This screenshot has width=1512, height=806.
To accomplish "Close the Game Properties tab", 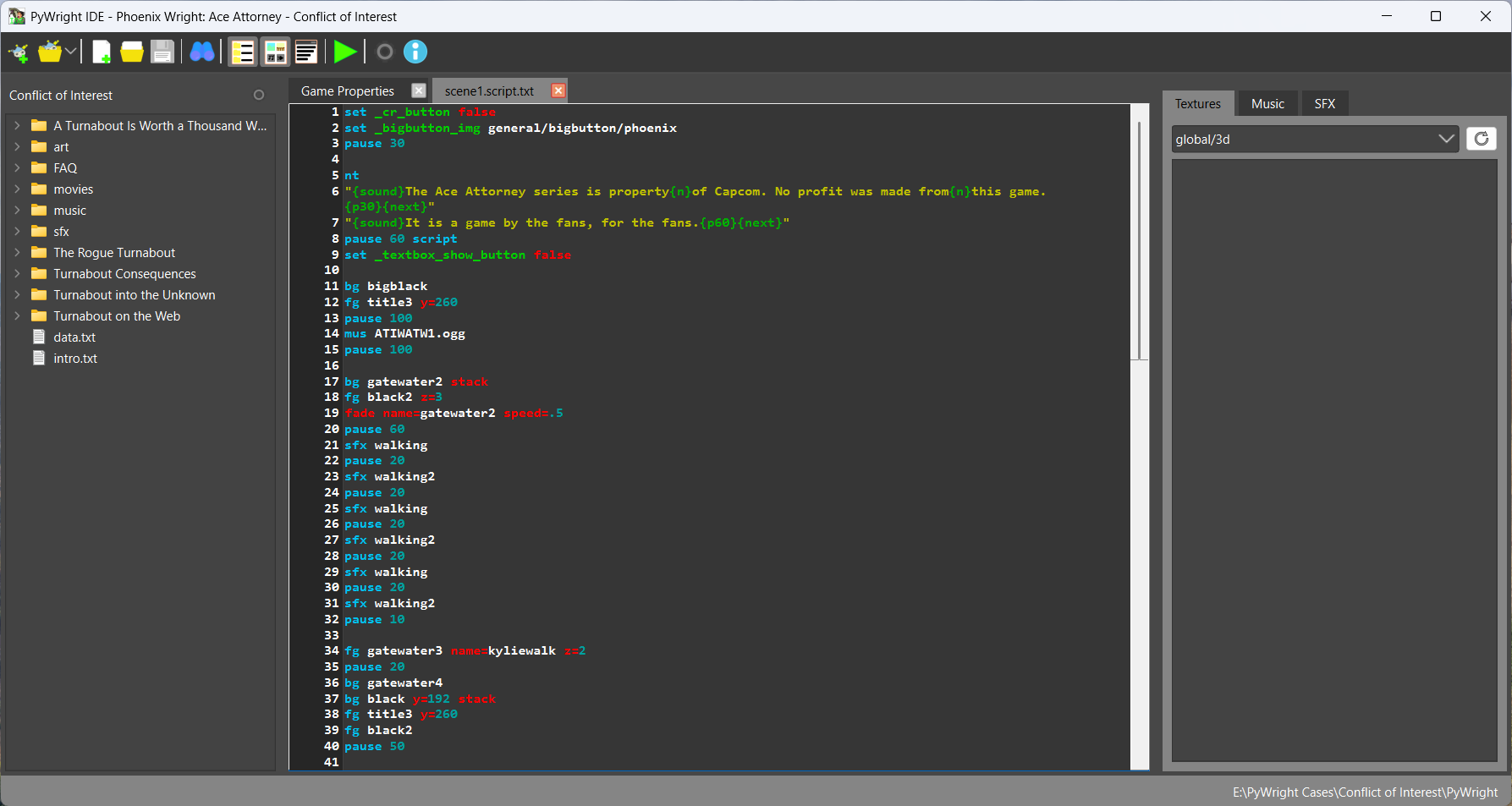I will click(419, 90).
